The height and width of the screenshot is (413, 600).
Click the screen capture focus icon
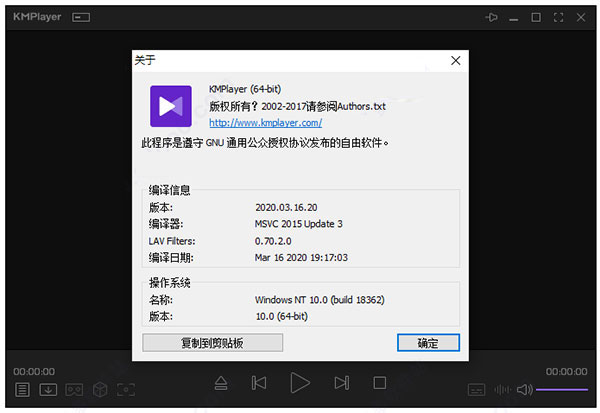[x=126, y=390]
